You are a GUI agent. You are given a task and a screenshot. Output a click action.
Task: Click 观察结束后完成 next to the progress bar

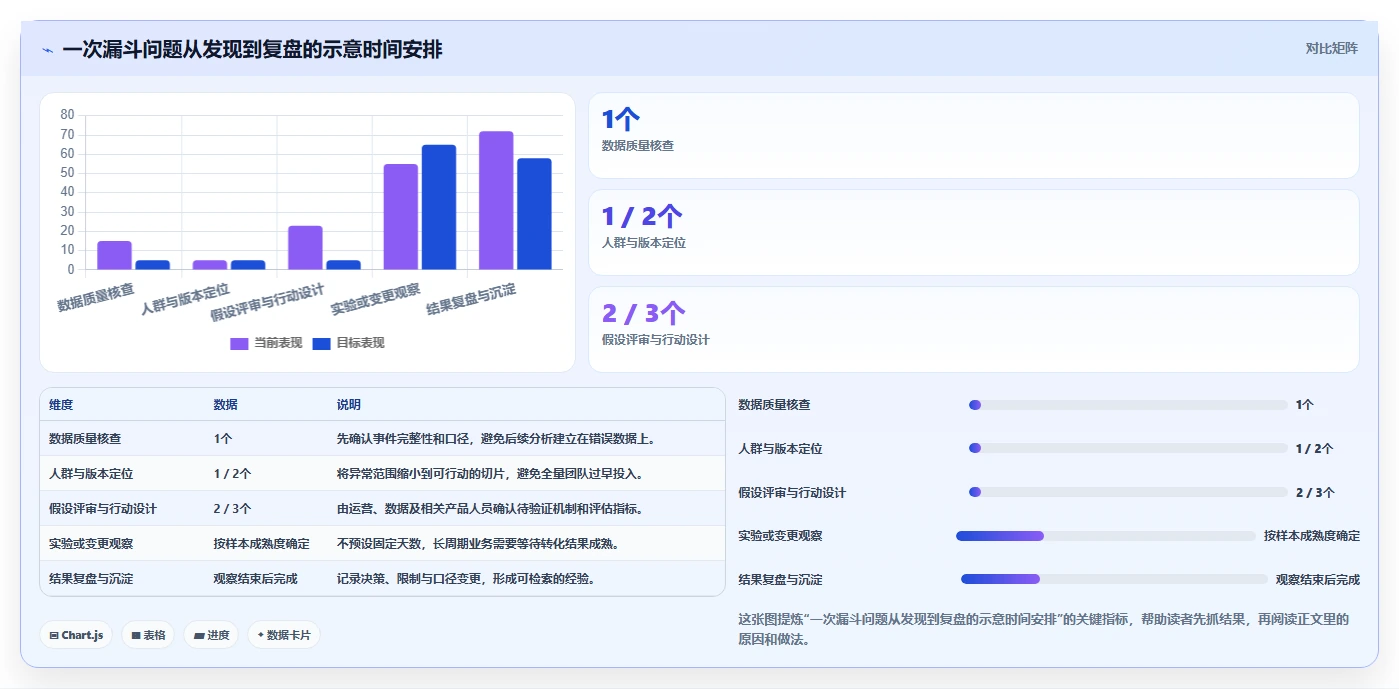coord(1318,579)
